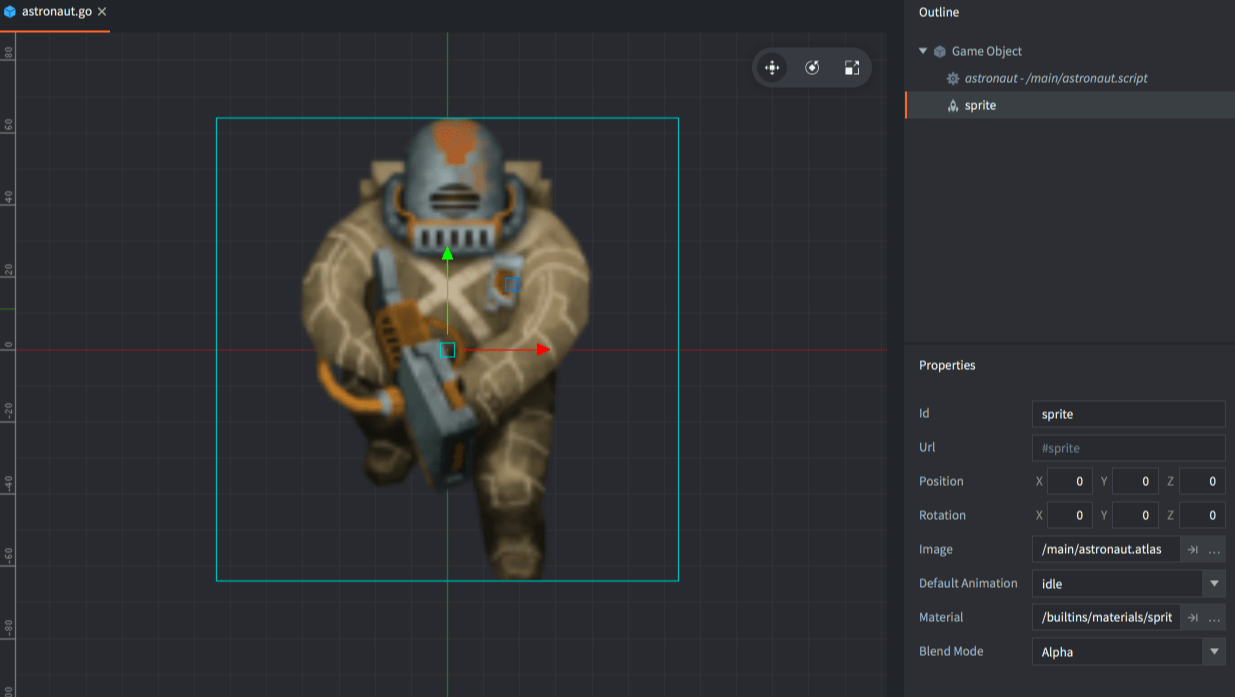This screenshot has height=697, width=1235.
Task: Open the Image resource via arrow icon
Action: [1192, 550]
